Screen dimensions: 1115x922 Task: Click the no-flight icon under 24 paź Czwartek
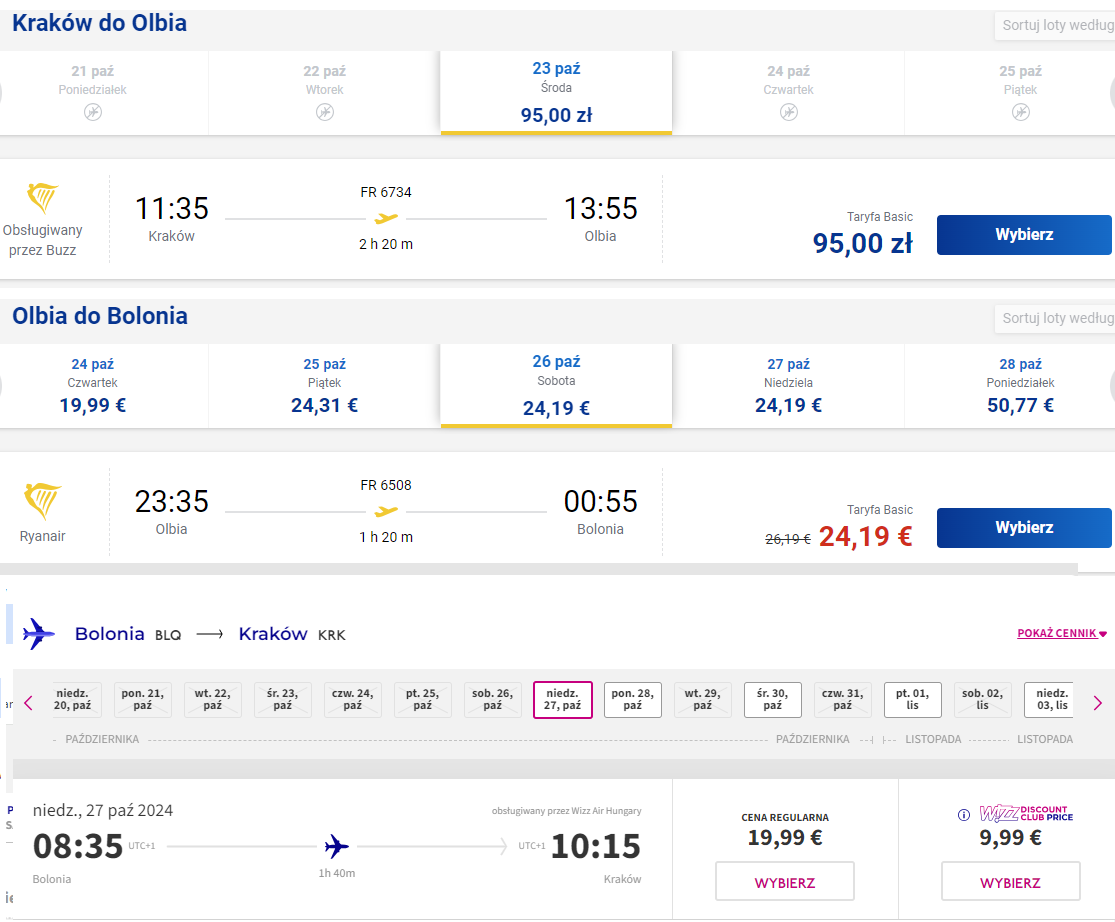pyautogui.click(x=789, y=112)
